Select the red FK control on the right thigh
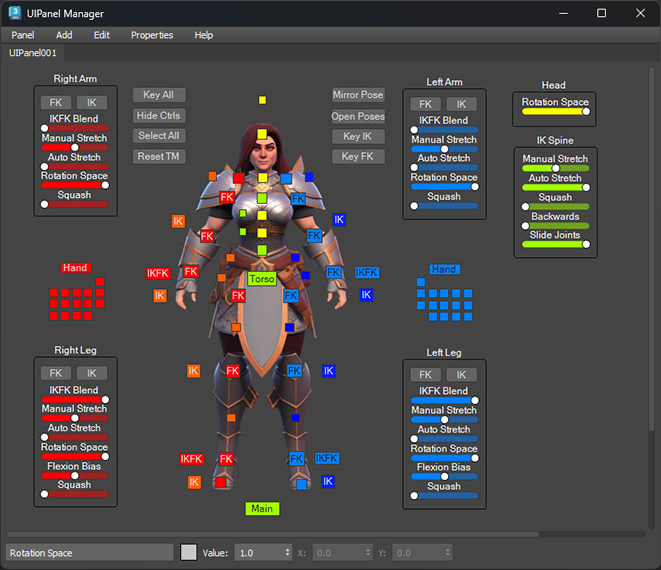 [238, 296]
